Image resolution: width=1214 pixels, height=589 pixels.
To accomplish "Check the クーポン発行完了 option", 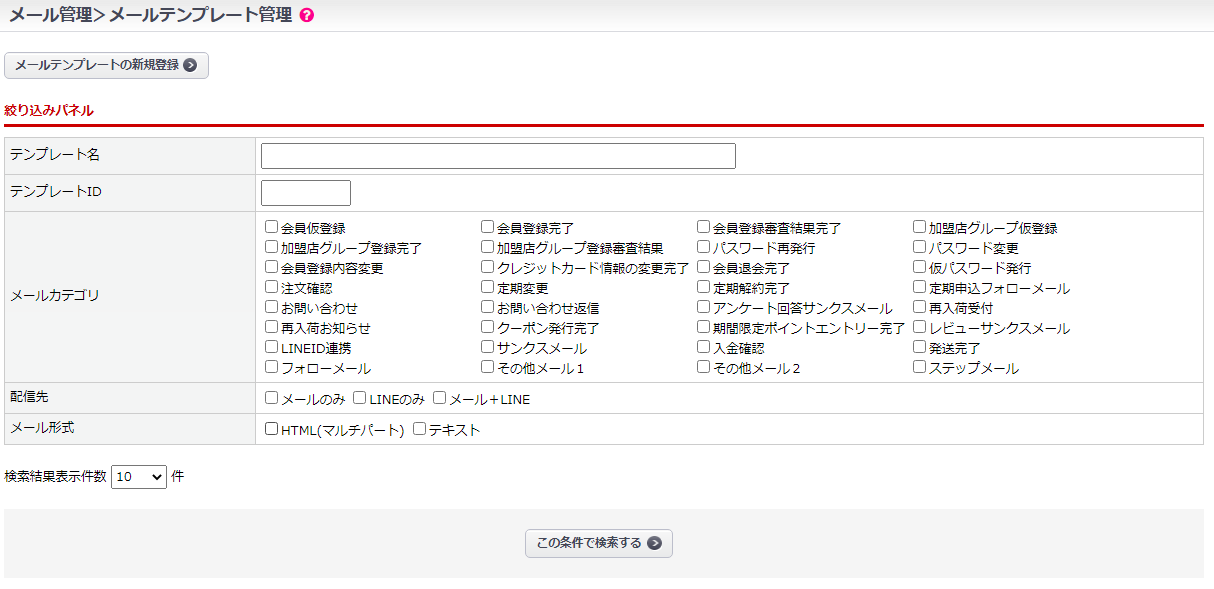I will [x=488, y=327].
